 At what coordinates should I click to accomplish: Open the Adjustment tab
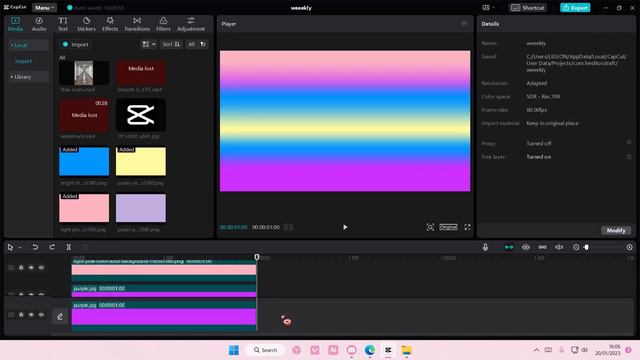[191, 24]
